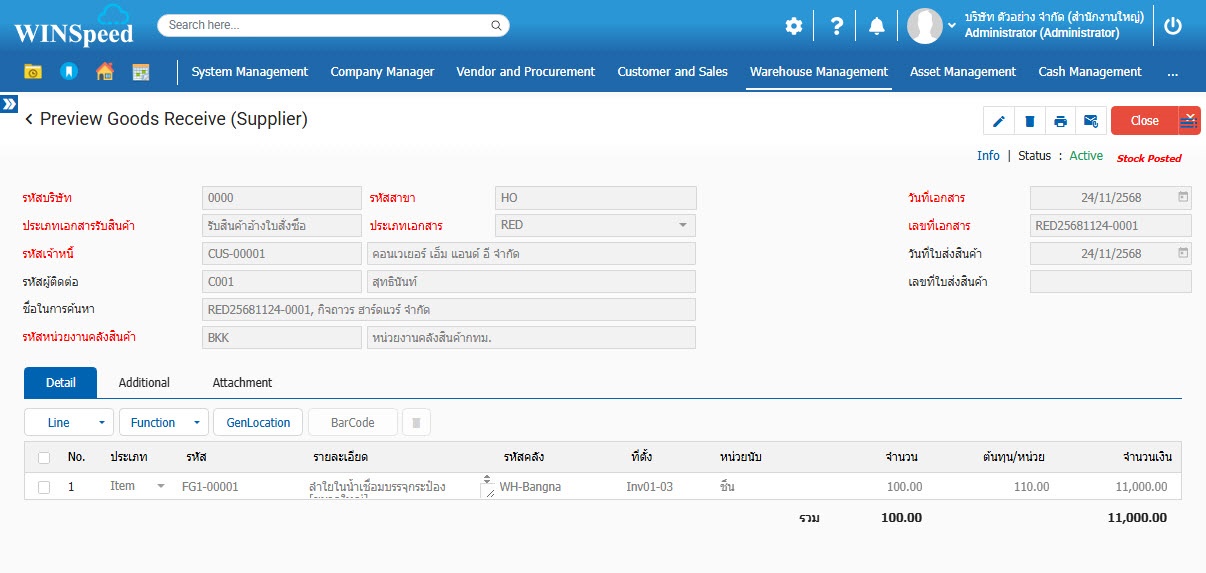Screen dimensions: 1206x573
Task: Click the Info link
Action: click(x=988, y=156)
